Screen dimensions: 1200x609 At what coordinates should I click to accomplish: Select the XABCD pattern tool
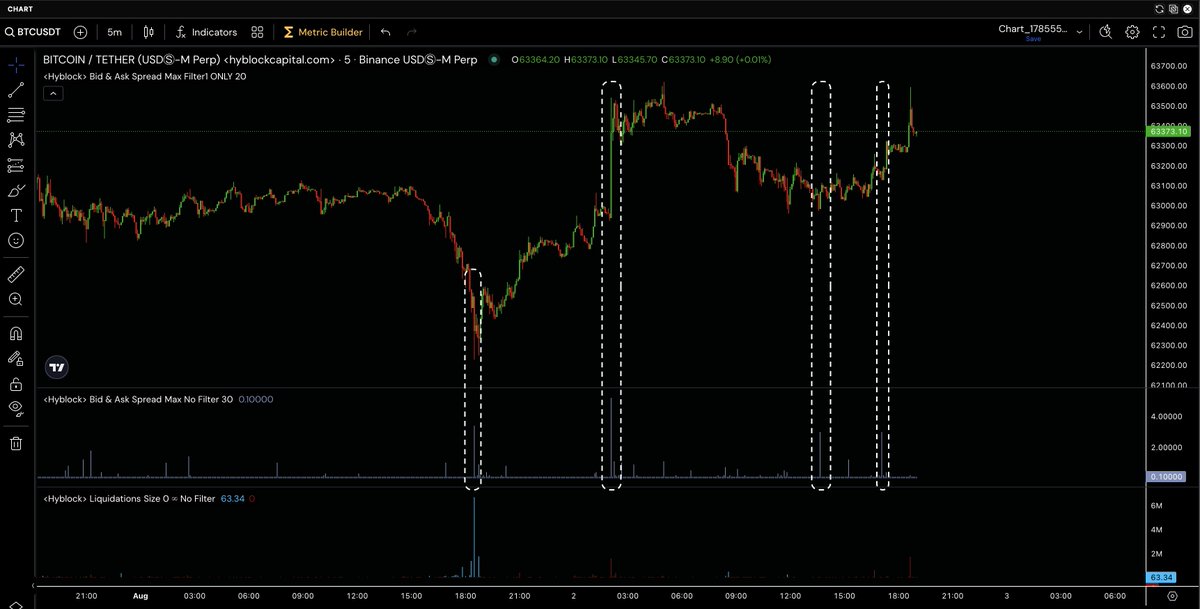(x=16, y=141)
